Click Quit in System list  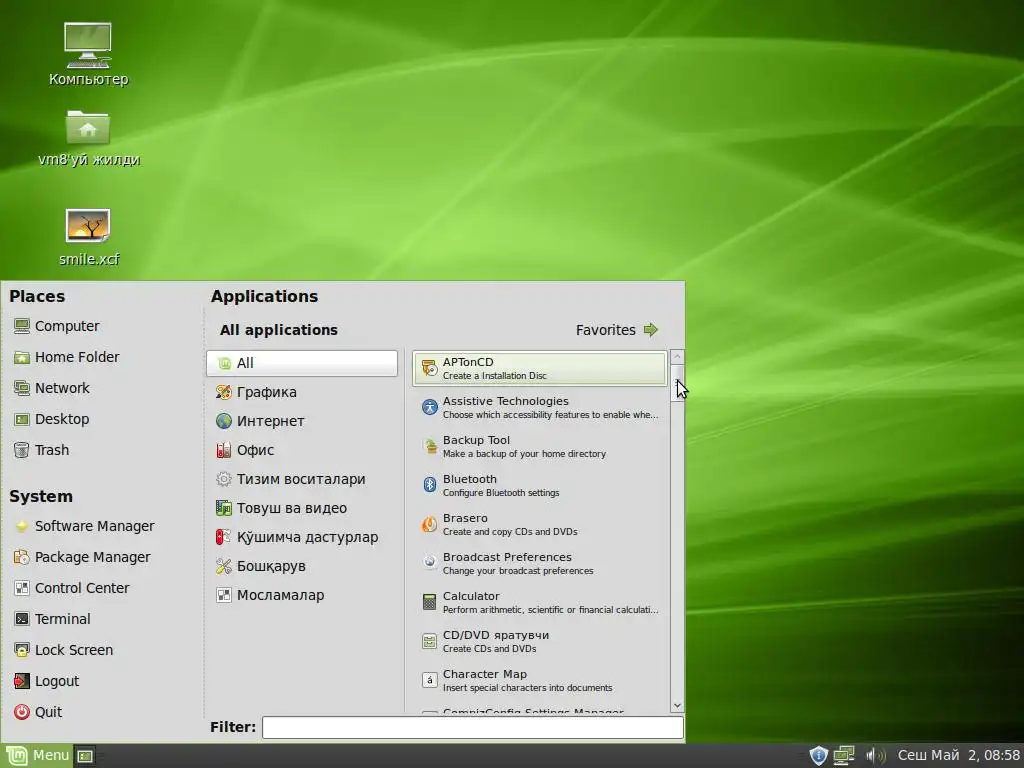click(38, 712)
